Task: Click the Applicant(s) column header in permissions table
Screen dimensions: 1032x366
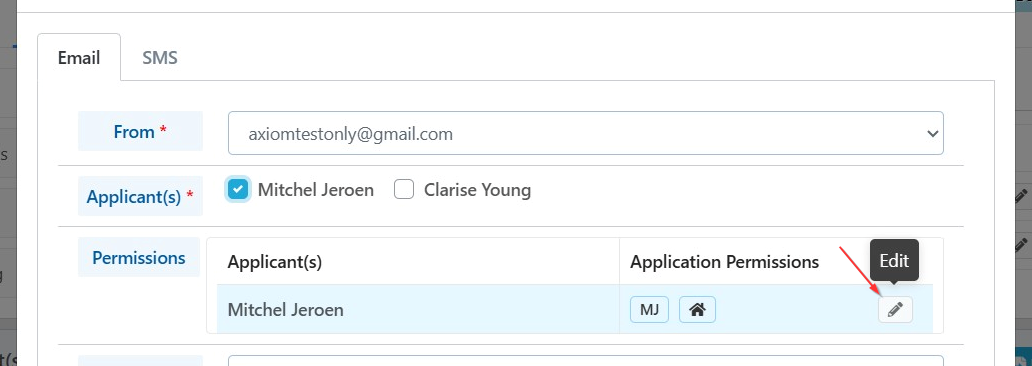Action: [x=274, y=262]
